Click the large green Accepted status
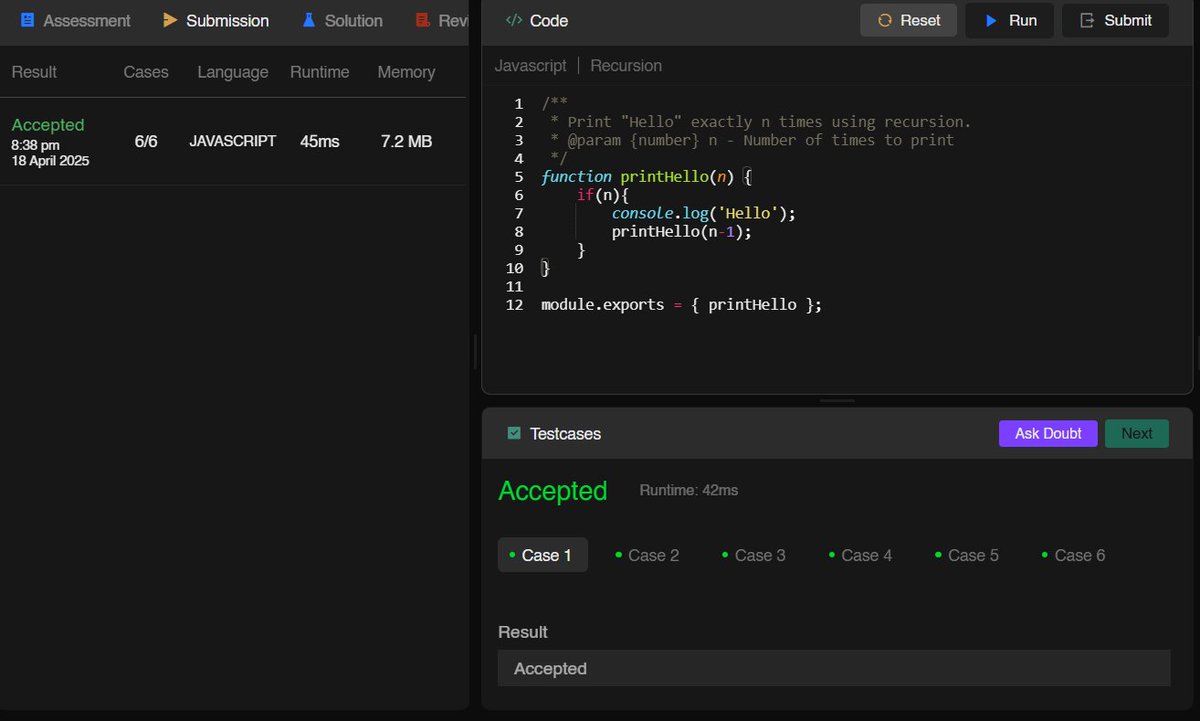 coord(553,491)
